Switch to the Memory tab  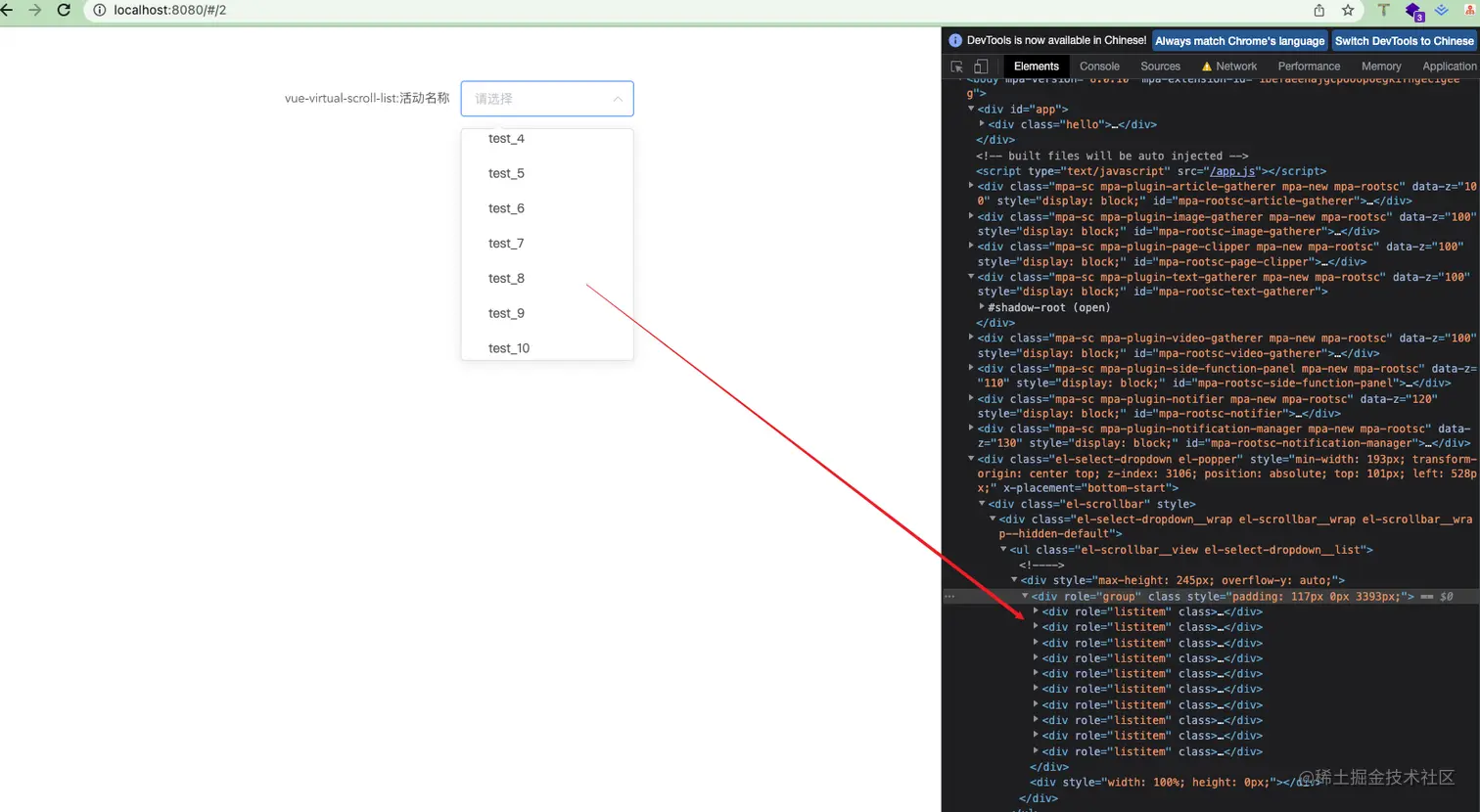pyautogui.click(x=1381, y=67)
